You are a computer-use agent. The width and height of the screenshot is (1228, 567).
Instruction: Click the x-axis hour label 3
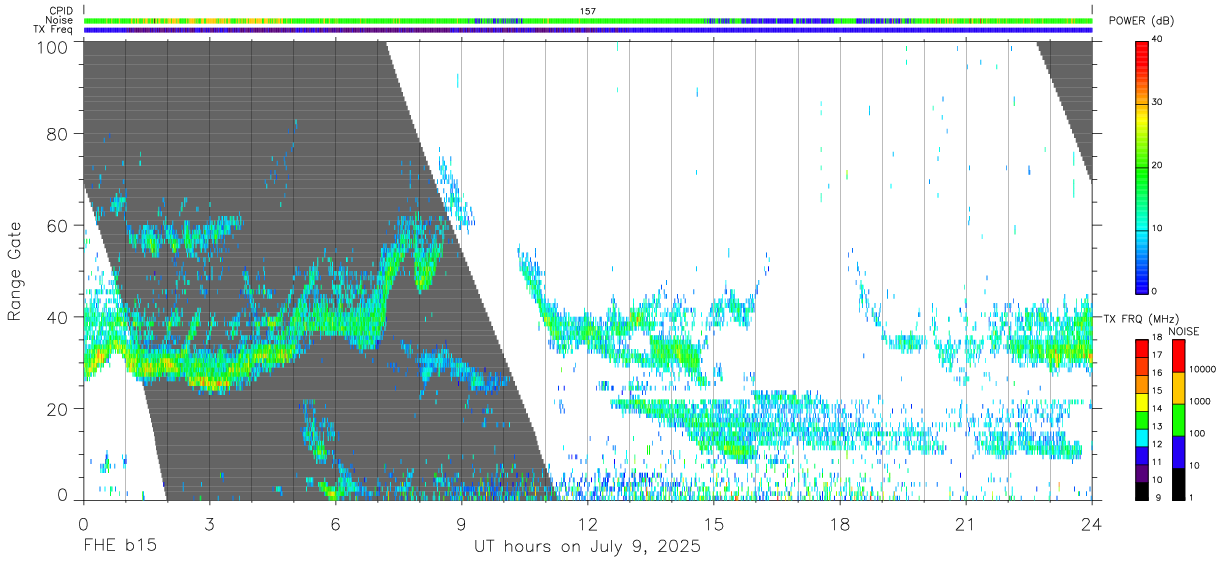(209, 524)
